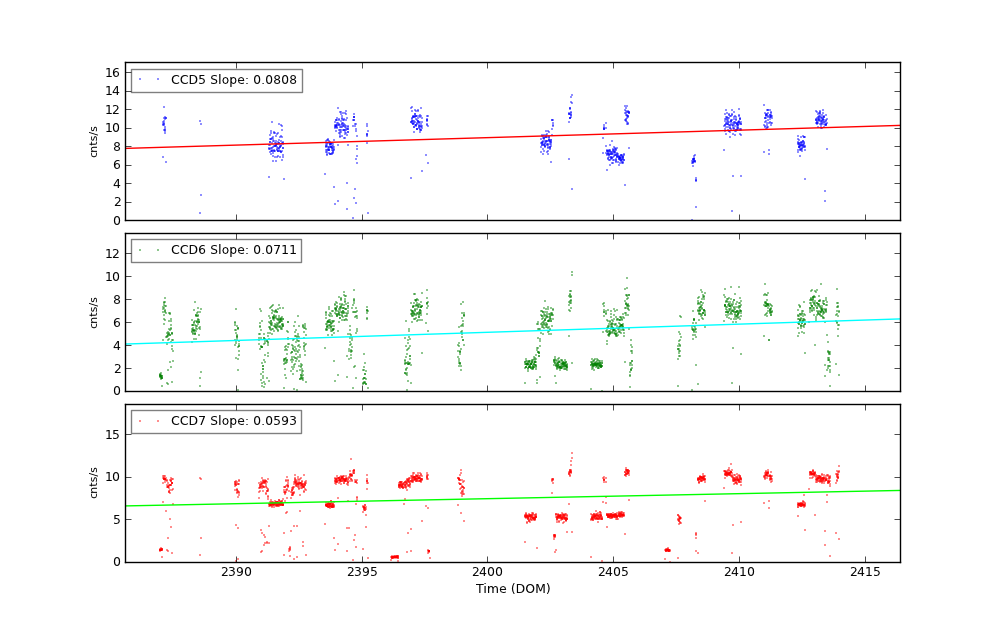Image resolution: width=1000 pixels, height=624 pixels.
Task: Click the 16 tick label in the top panel
Action: (113, 72)
